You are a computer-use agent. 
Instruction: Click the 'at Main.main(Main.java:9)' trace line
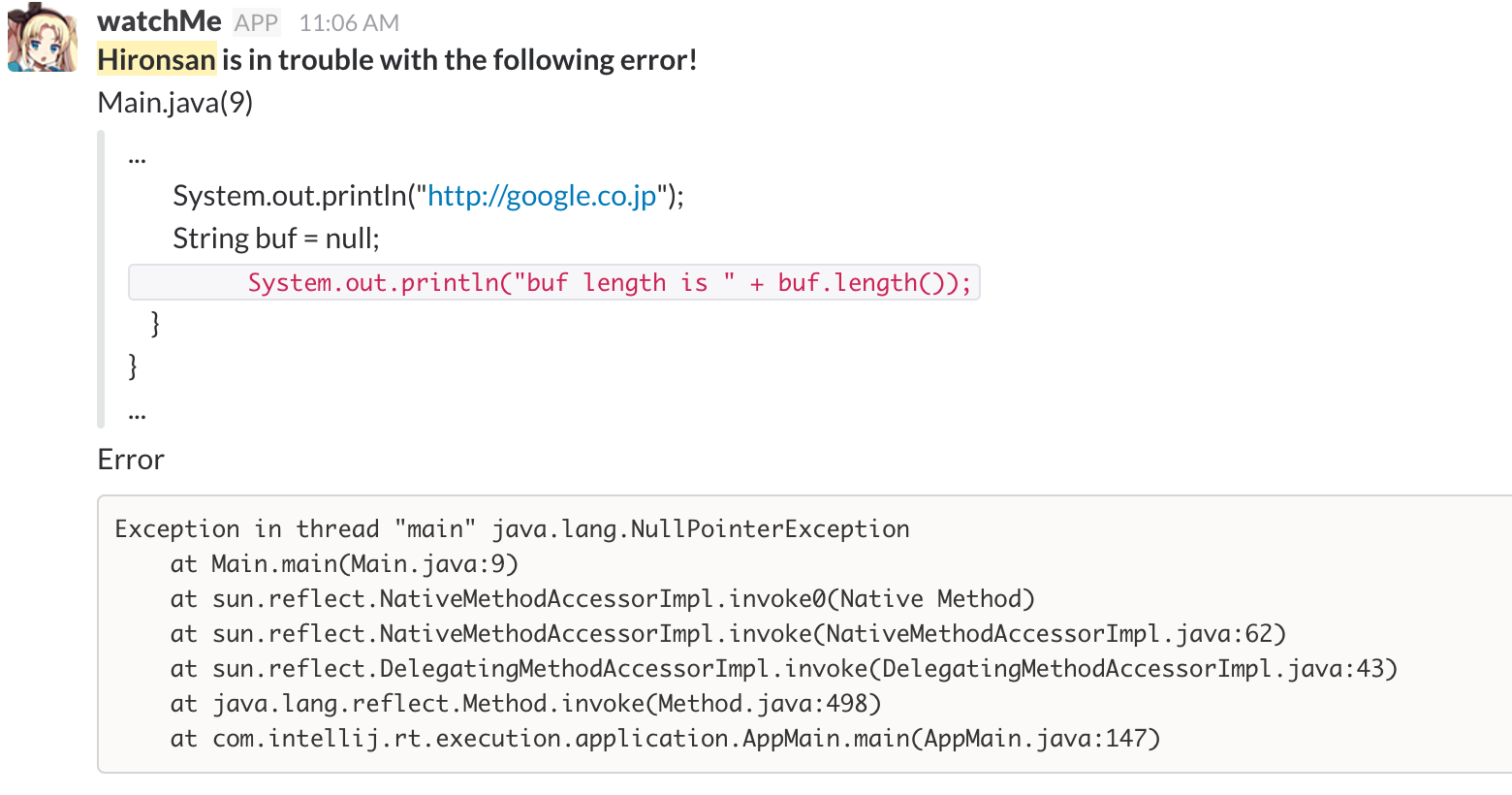(344, 564)
